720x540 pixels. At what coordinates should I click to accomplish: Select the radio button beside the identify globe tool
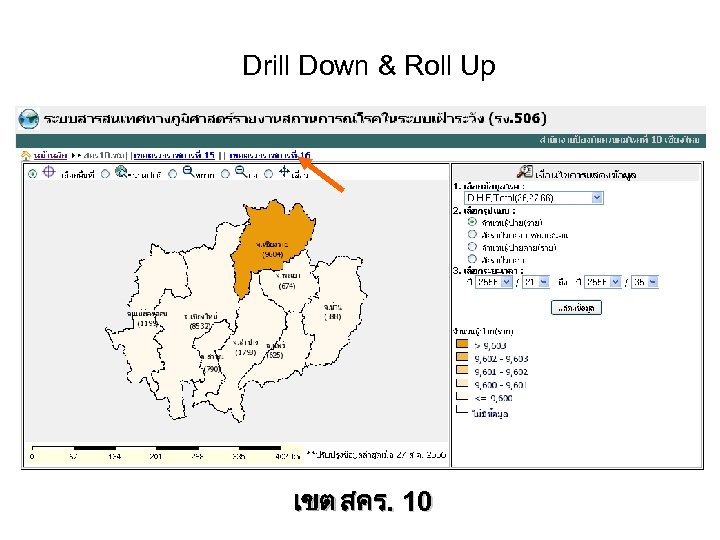[105, 174]
